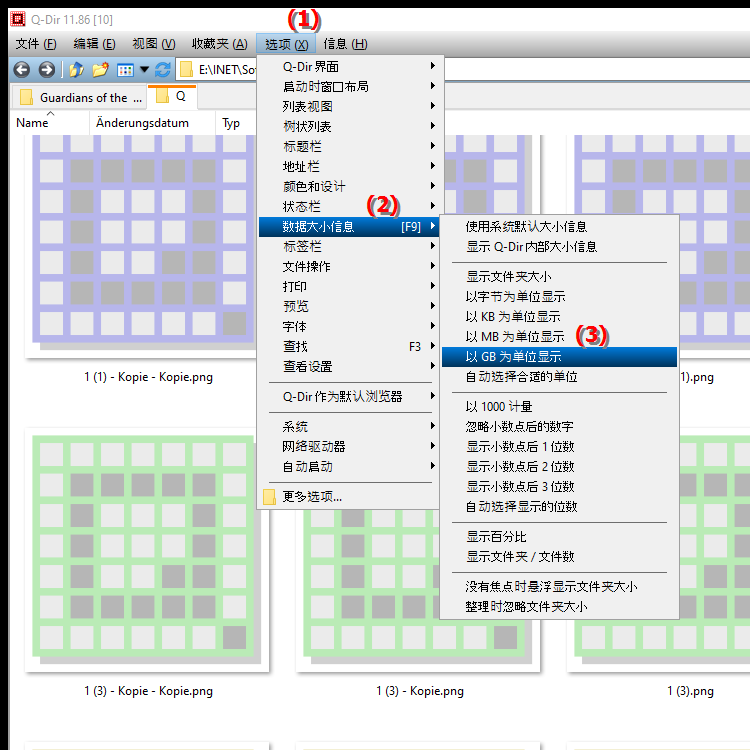Click the 选项 (X) menu
This screenshot has height=750, width=750.
[286, 44]
